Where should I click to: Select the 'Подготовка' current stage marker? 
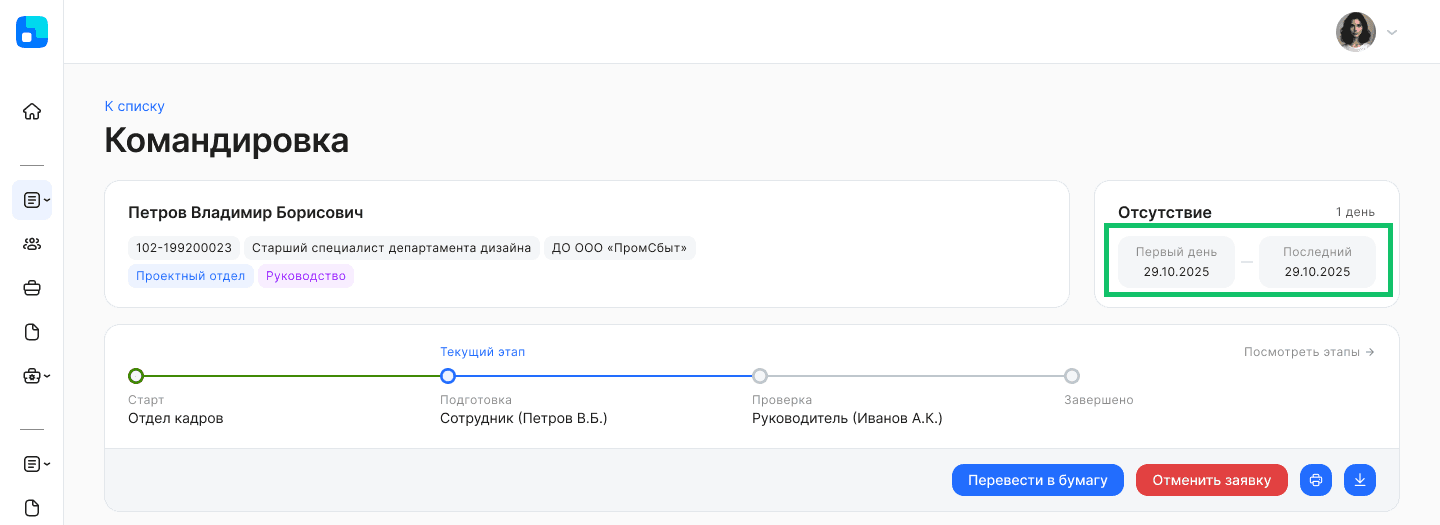point(448,376)
